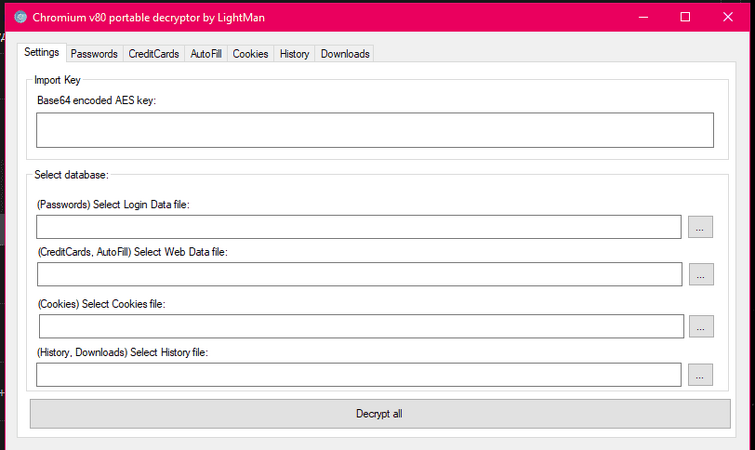The width and height of the screenshot is (755, 450).
Task: Focus the Base64 encoded AES key field
Action: click(x=375, y=130)
